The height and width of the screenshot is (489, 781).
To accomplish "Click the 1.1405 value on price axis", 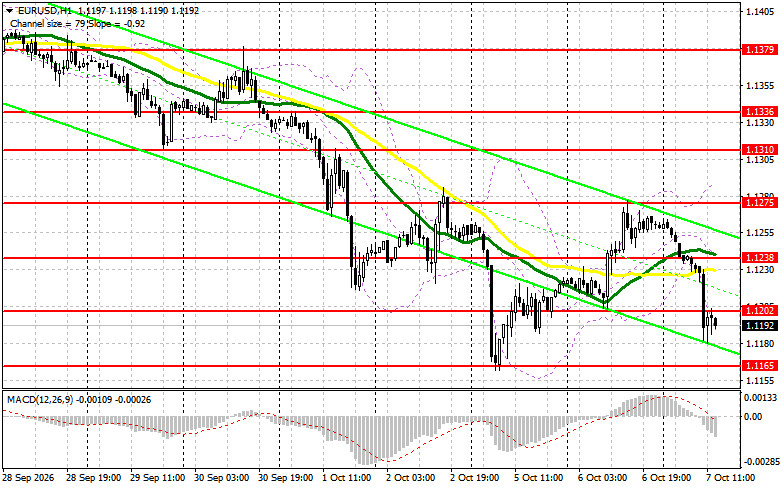I will click(x=760, y=11).
